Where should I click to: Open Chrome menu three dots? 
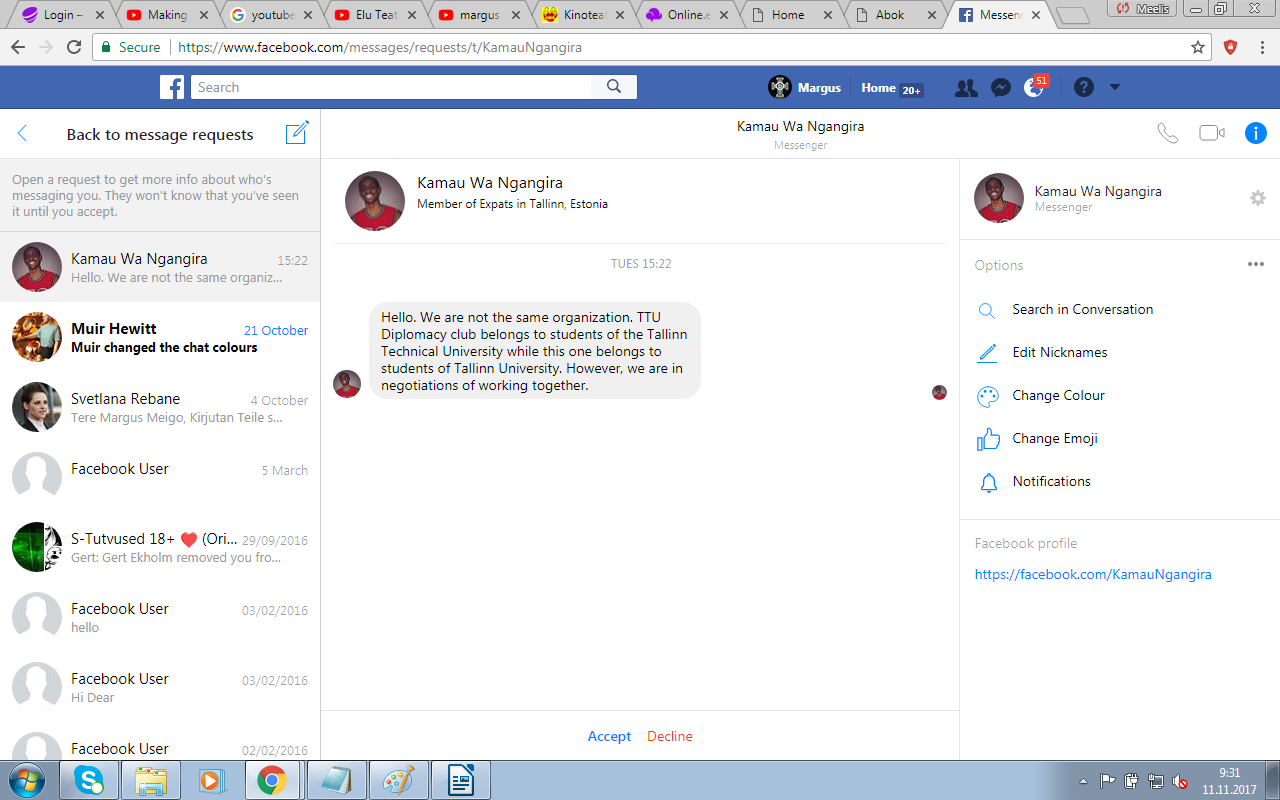coord(1261,47)
